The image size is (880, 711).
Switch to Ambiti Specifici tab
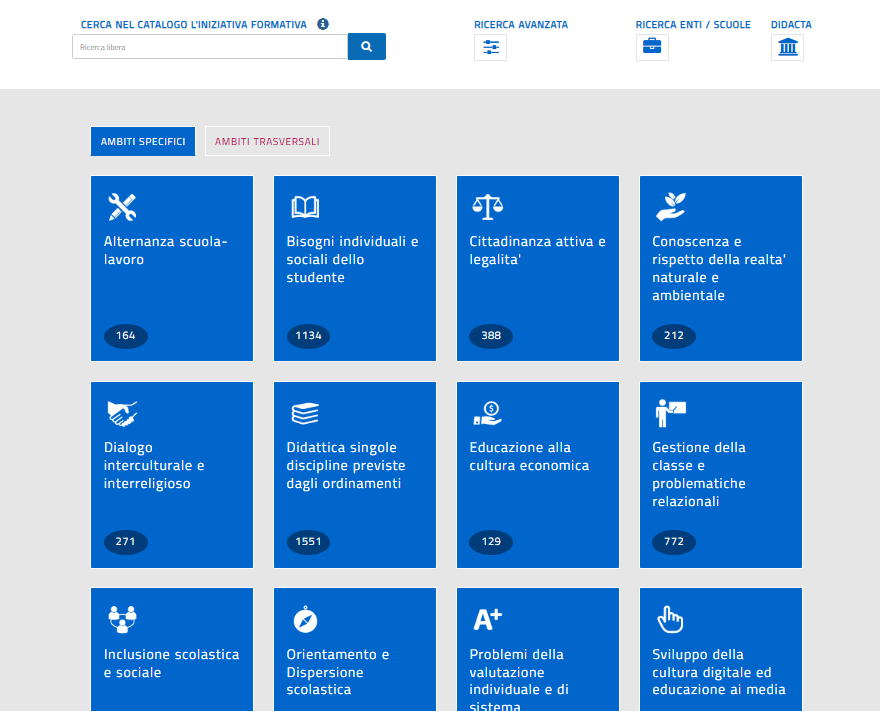[143, 141]
